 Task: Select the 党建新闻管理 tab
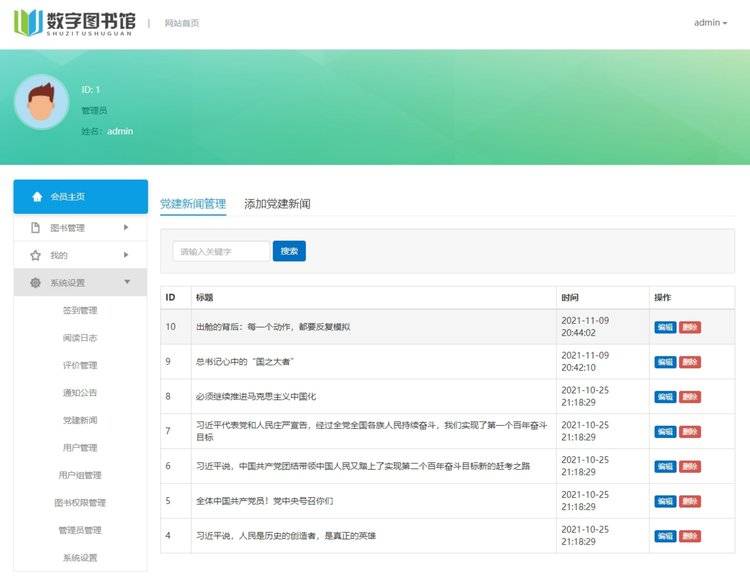tap(193, 204)
